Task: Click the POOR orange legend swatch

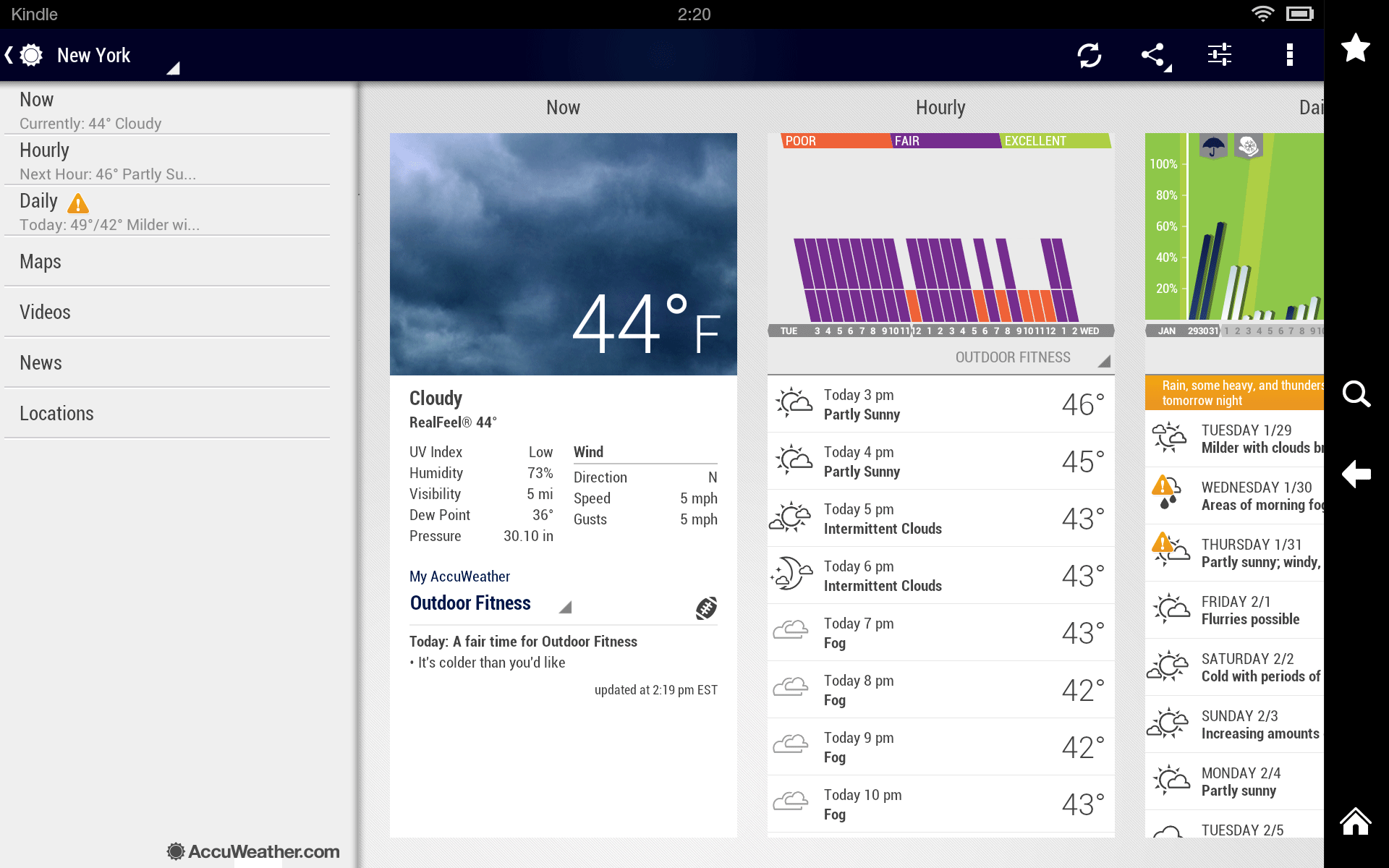Action: (x=836, y=140)
